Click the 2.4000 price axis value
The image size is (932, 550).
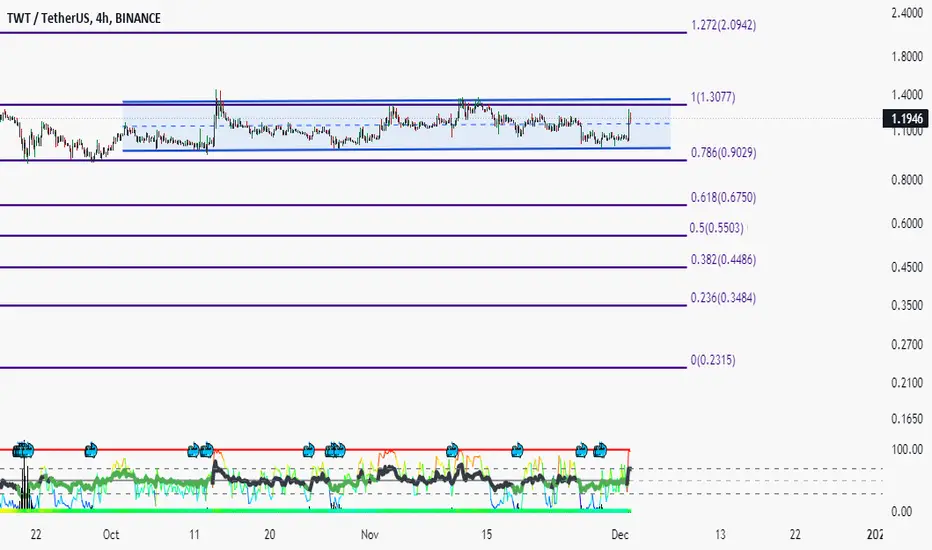pyautogui.click(x=907, y=12)
